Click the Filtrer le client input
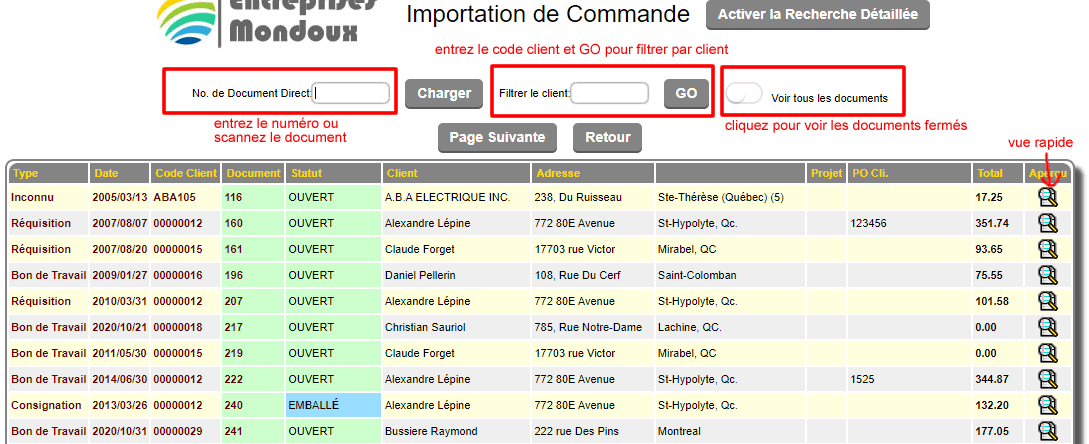Viewport: 1089px width, 444px height. [x=610, y=93]
